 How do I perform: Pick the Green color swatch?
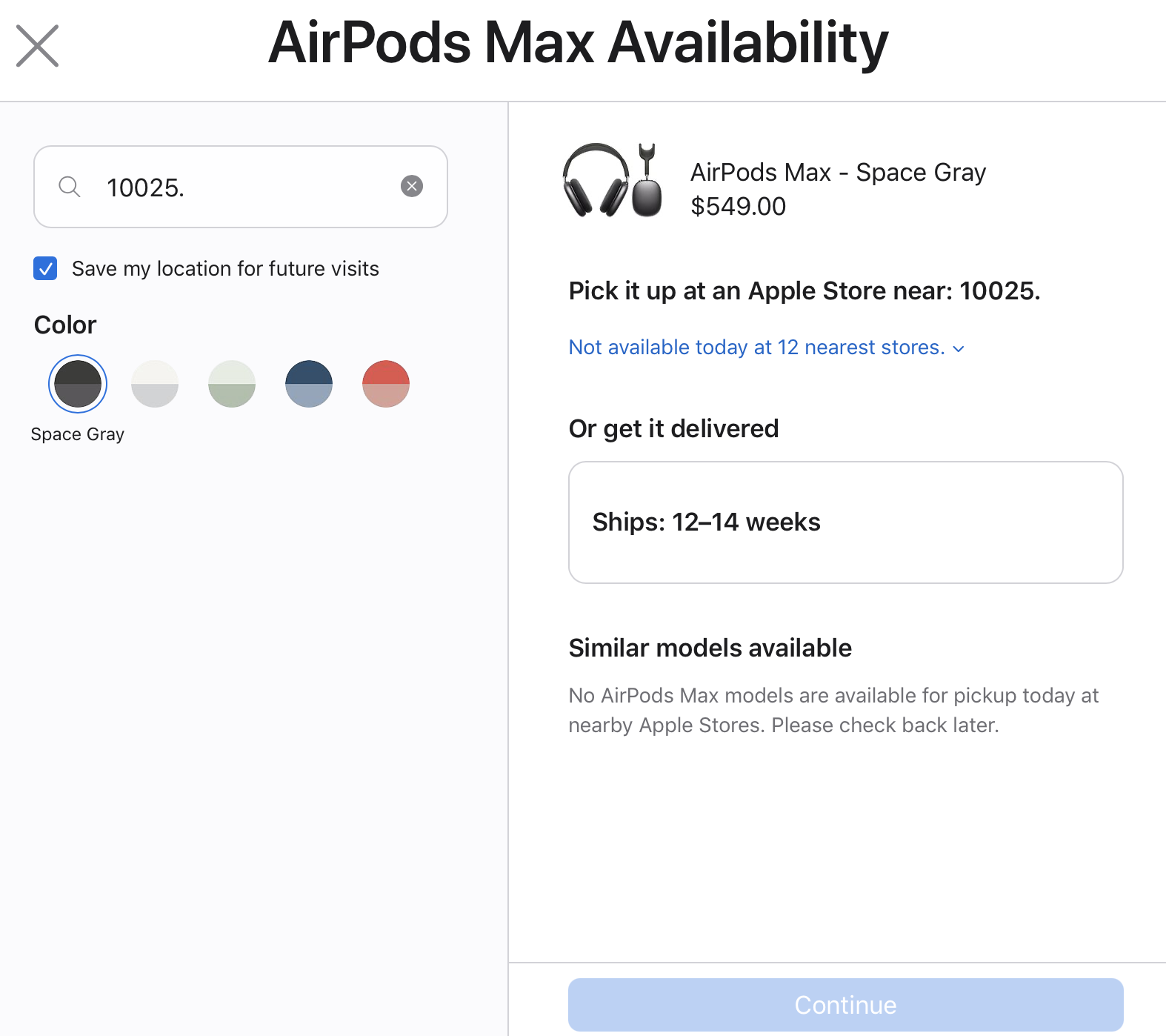[232, 384]
